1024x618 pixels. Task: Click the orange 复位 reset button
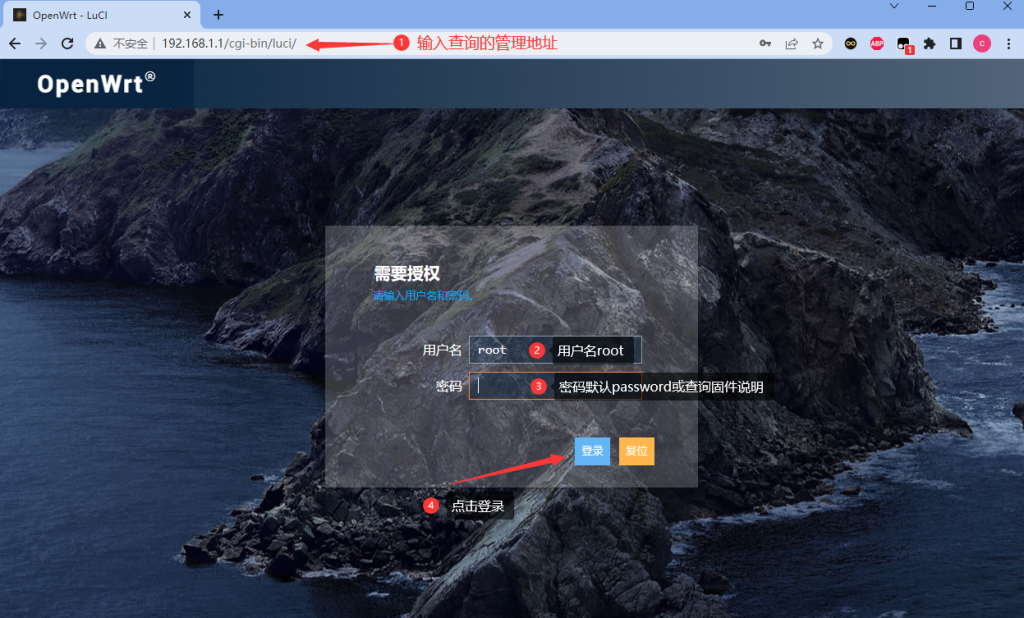[636, 451]
